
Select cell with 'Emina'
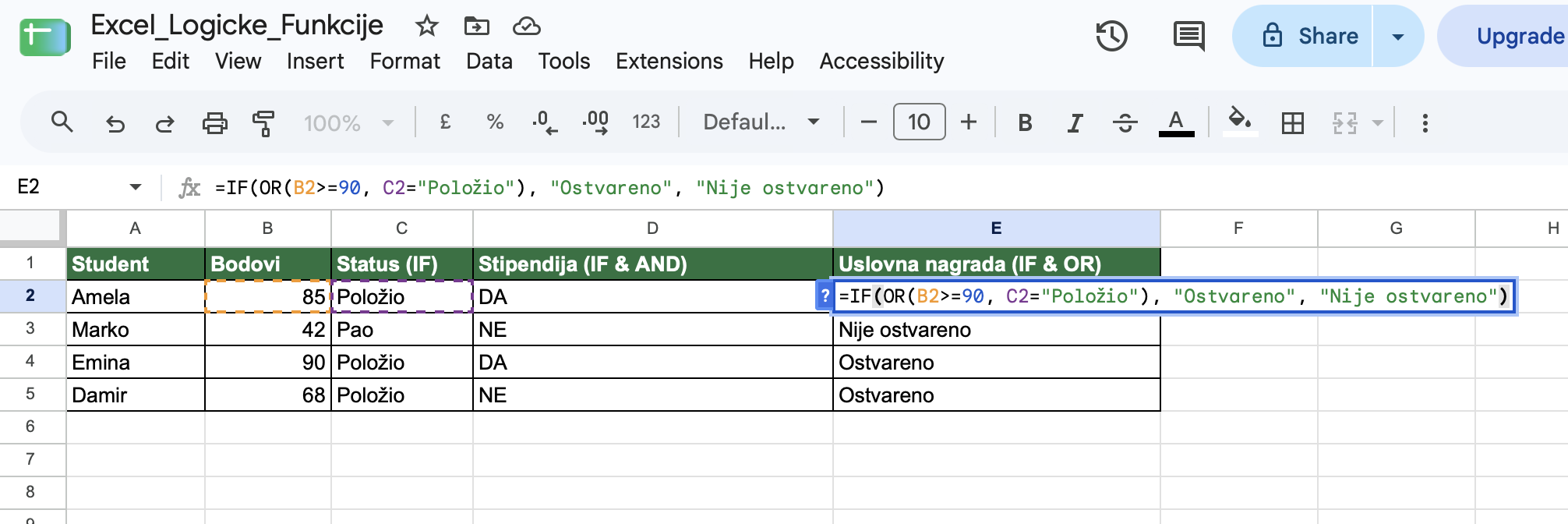136,362
